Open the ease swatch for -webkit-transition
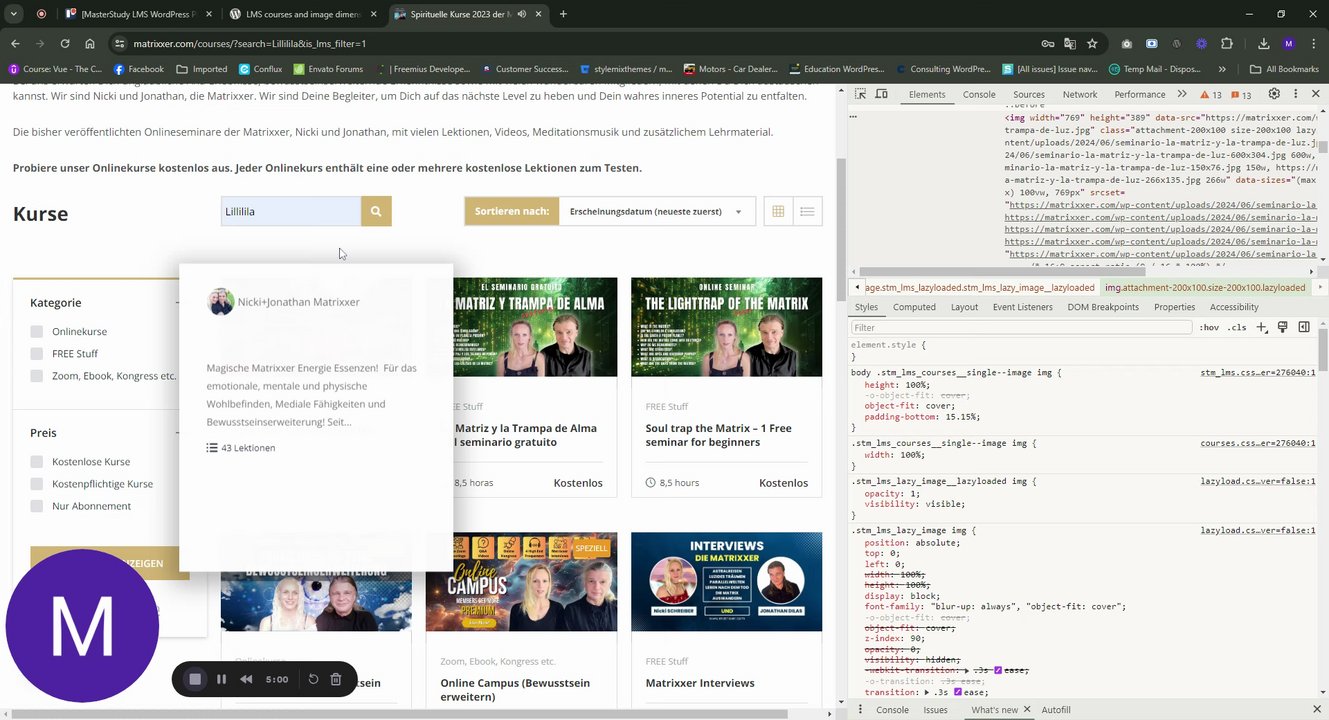The image size is (1329, 720). tap(997, 670)
